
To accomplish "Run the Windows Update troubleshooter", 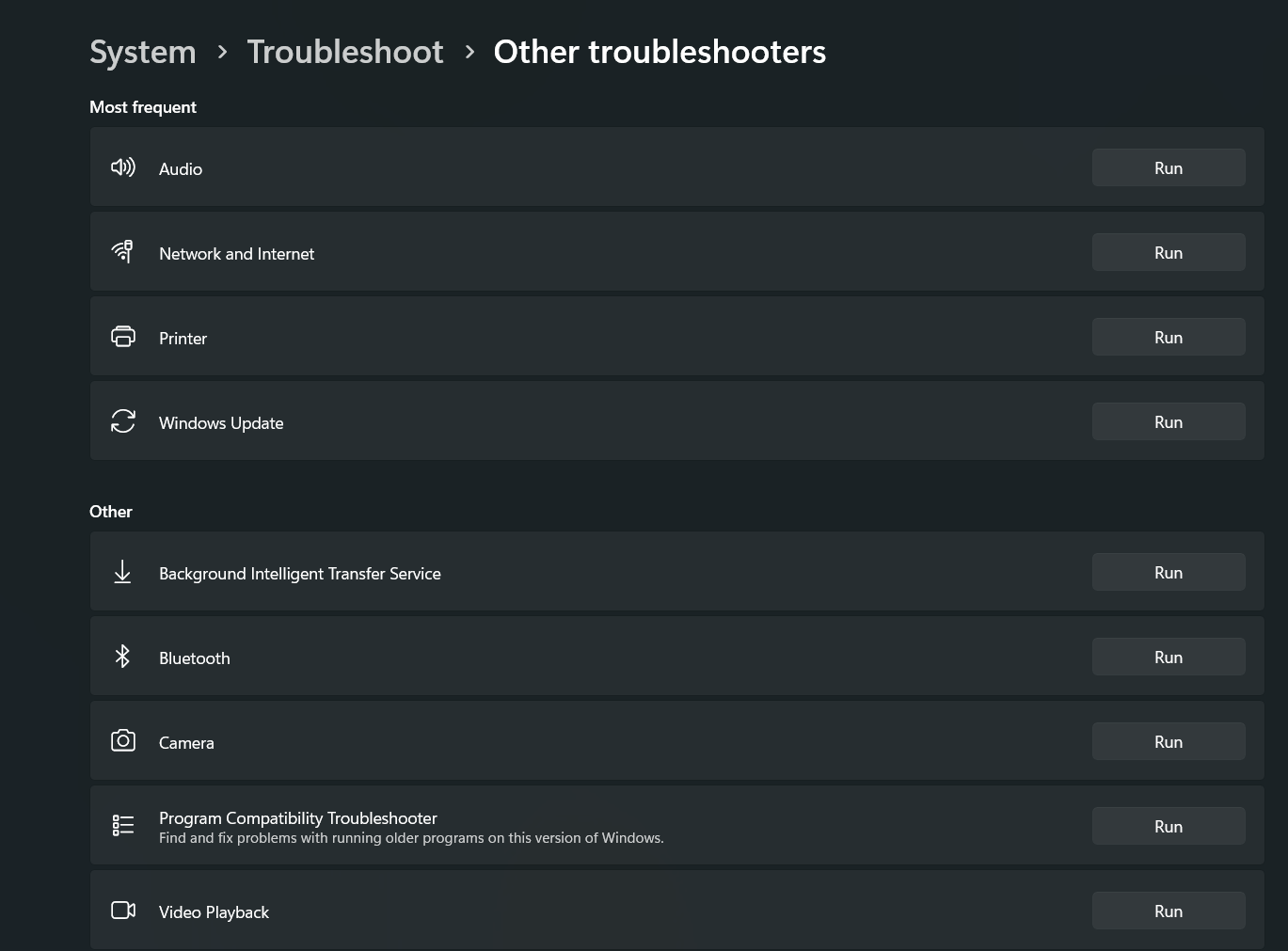I will 1169,421.
